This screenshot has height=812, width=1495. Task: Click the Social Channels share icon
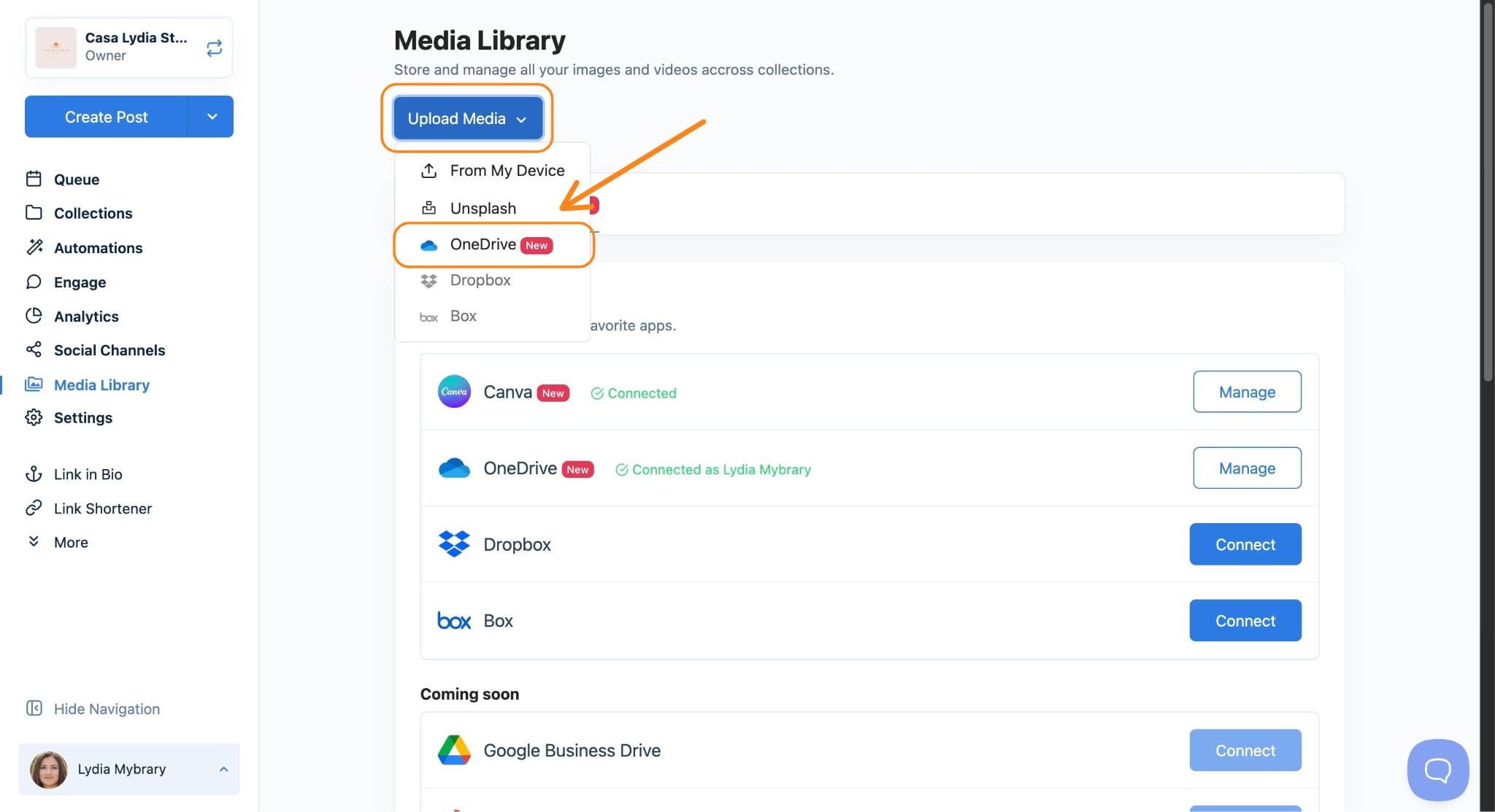pos(34,349)
